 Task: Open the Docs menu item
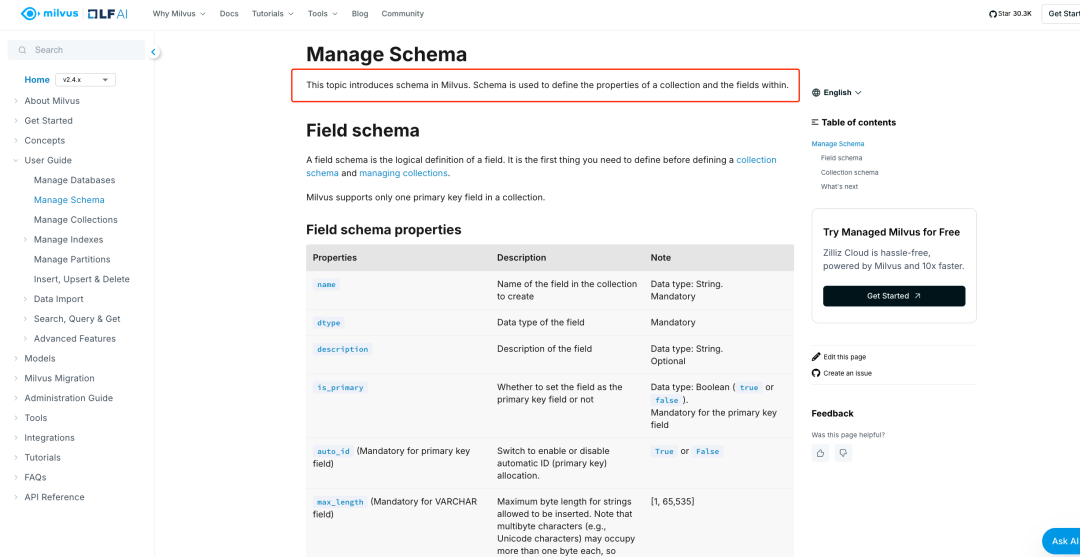[229, 14]
